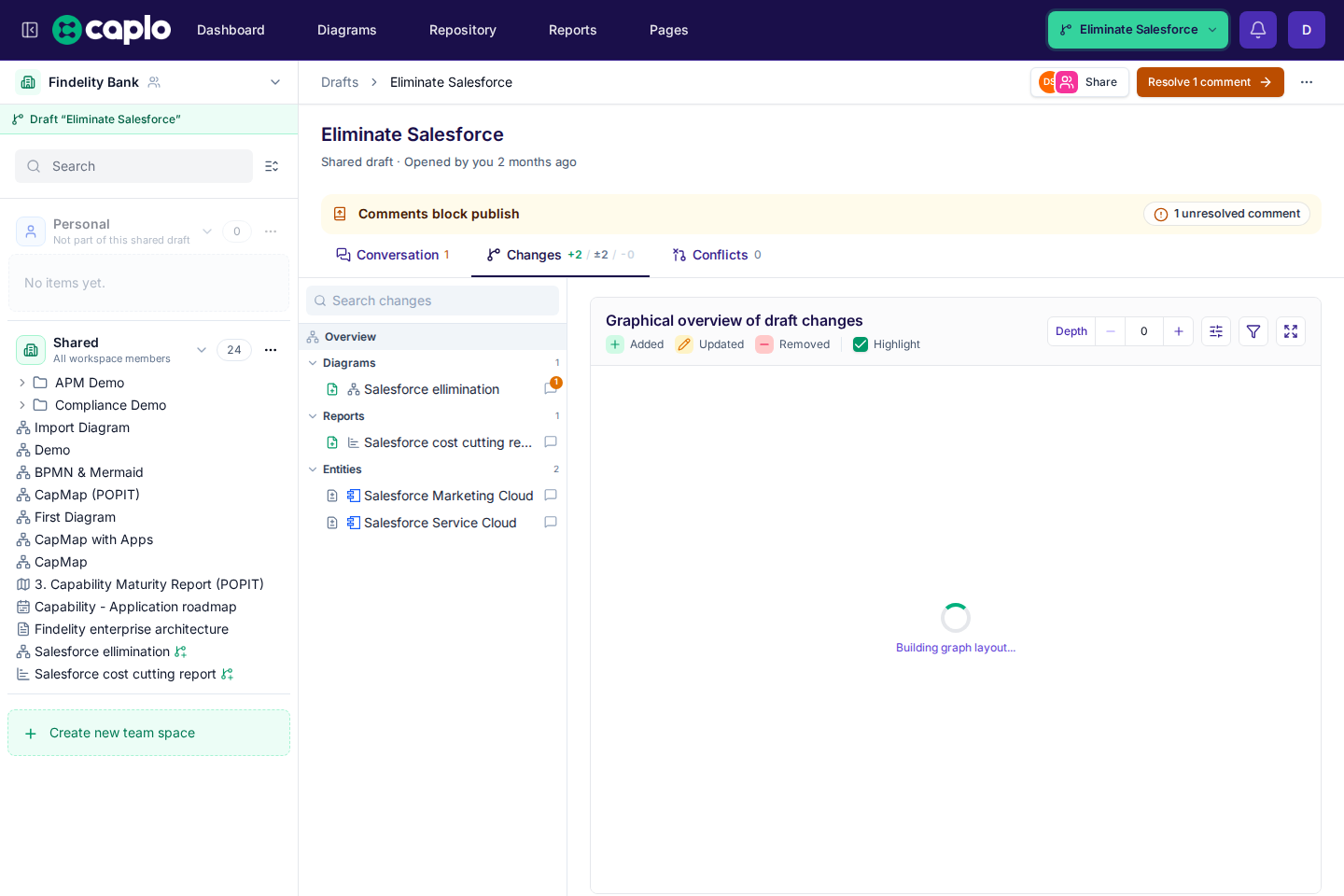This screenshot has height=896, width=1344.
Task: Expand the Compliance Demo folder
Action: pos(22,405)
